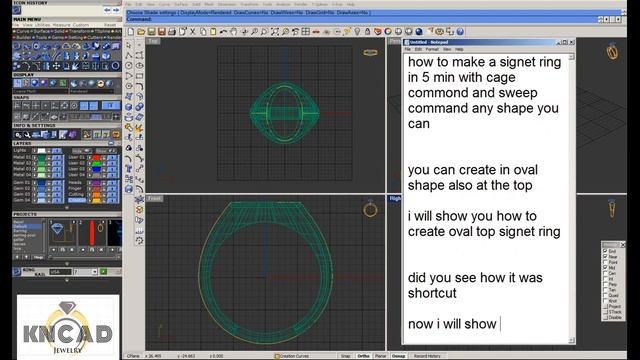Open a file using the folder icon
Image resolution: width=640 pixels, height=360 pixels.
coord(141,31)
